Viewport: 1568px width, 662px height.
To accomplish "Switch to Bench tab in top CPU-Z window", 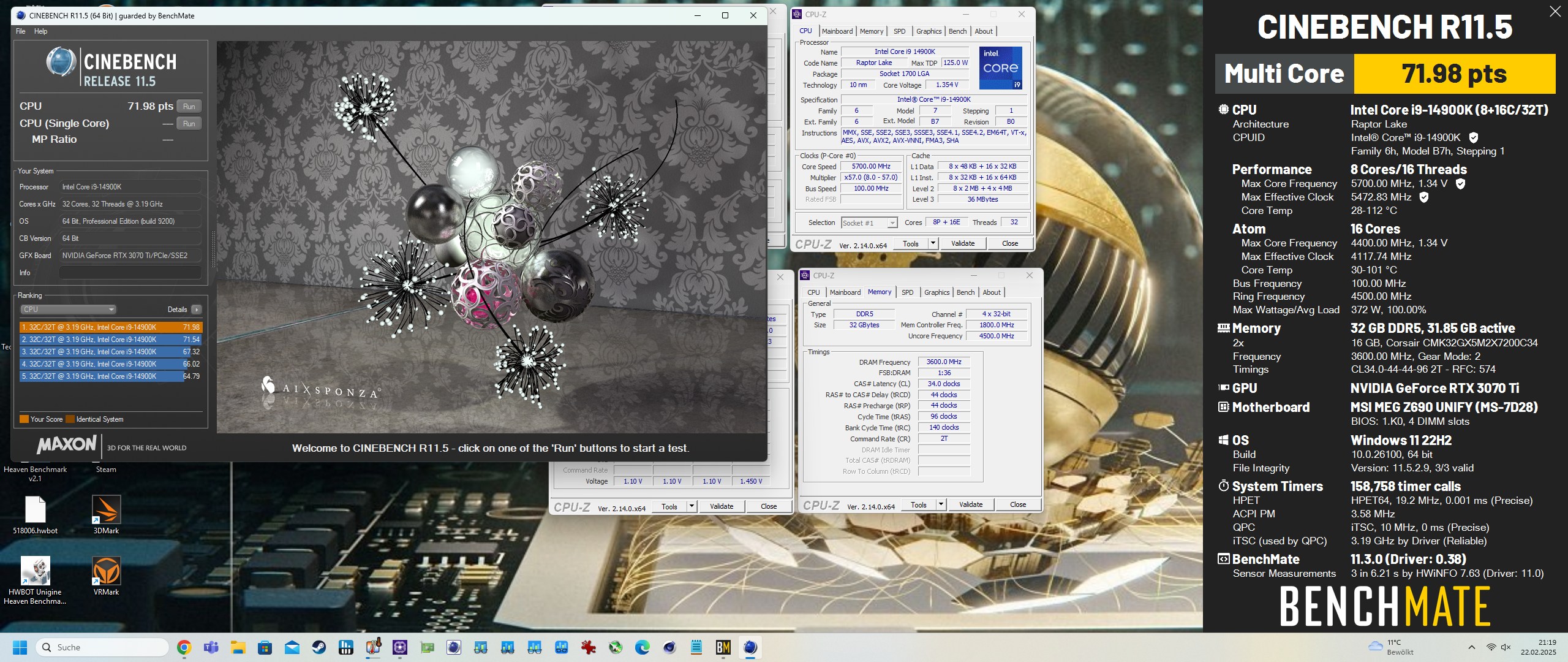I will click(957, 31).
